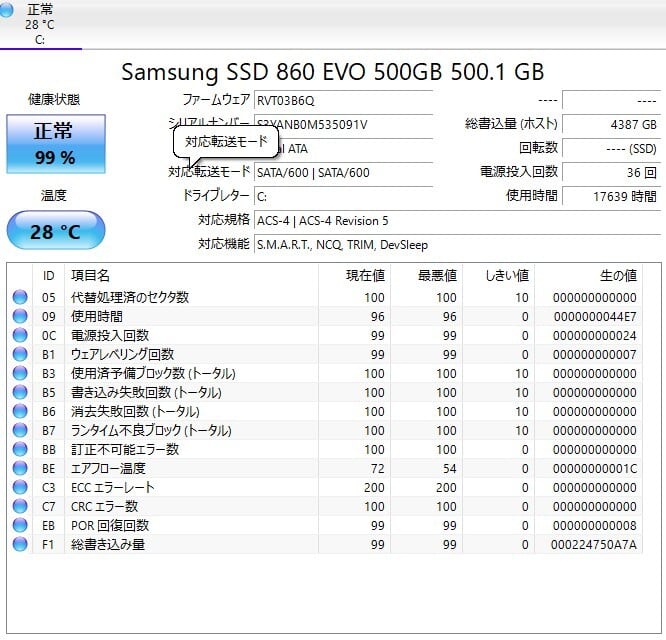This screenshot has height=640, width=666.
Task: Select the ウェアレベリング回数 row
Action: (325, 354)
